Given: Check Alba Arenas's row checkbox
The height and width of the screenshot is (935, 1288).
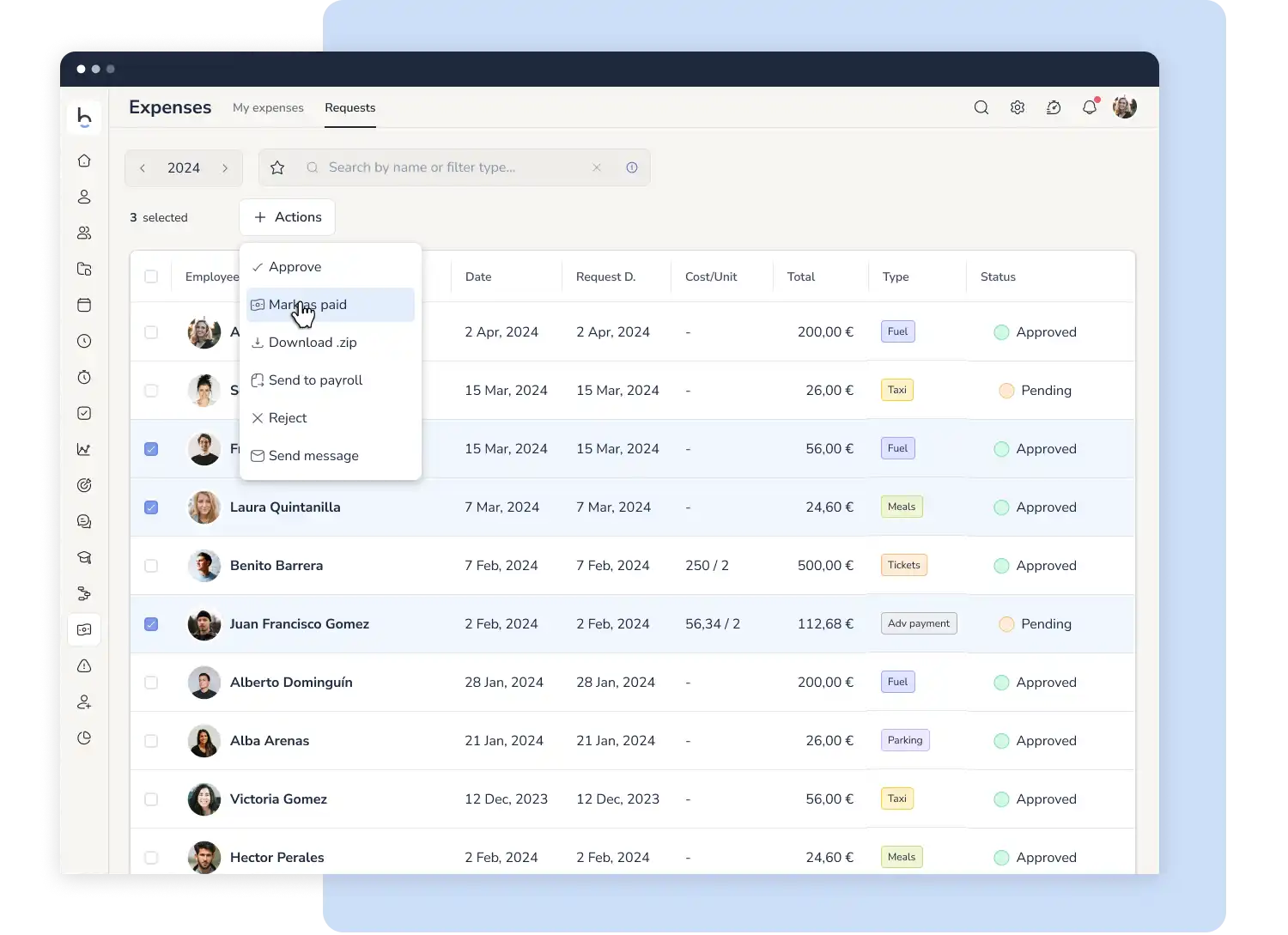Looking at the screenshot, I should [151, 741].
